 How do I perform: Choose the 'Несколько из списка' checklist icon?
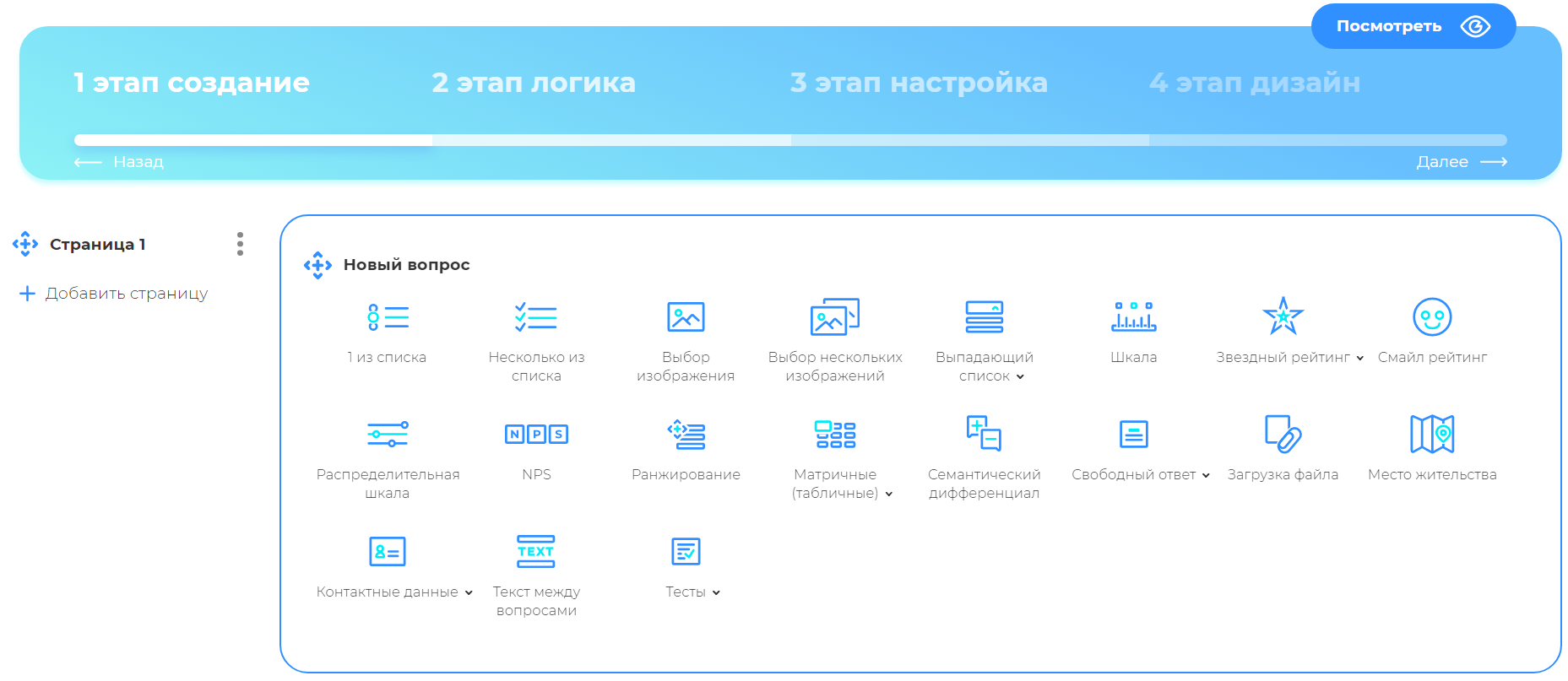coord(536,317)
